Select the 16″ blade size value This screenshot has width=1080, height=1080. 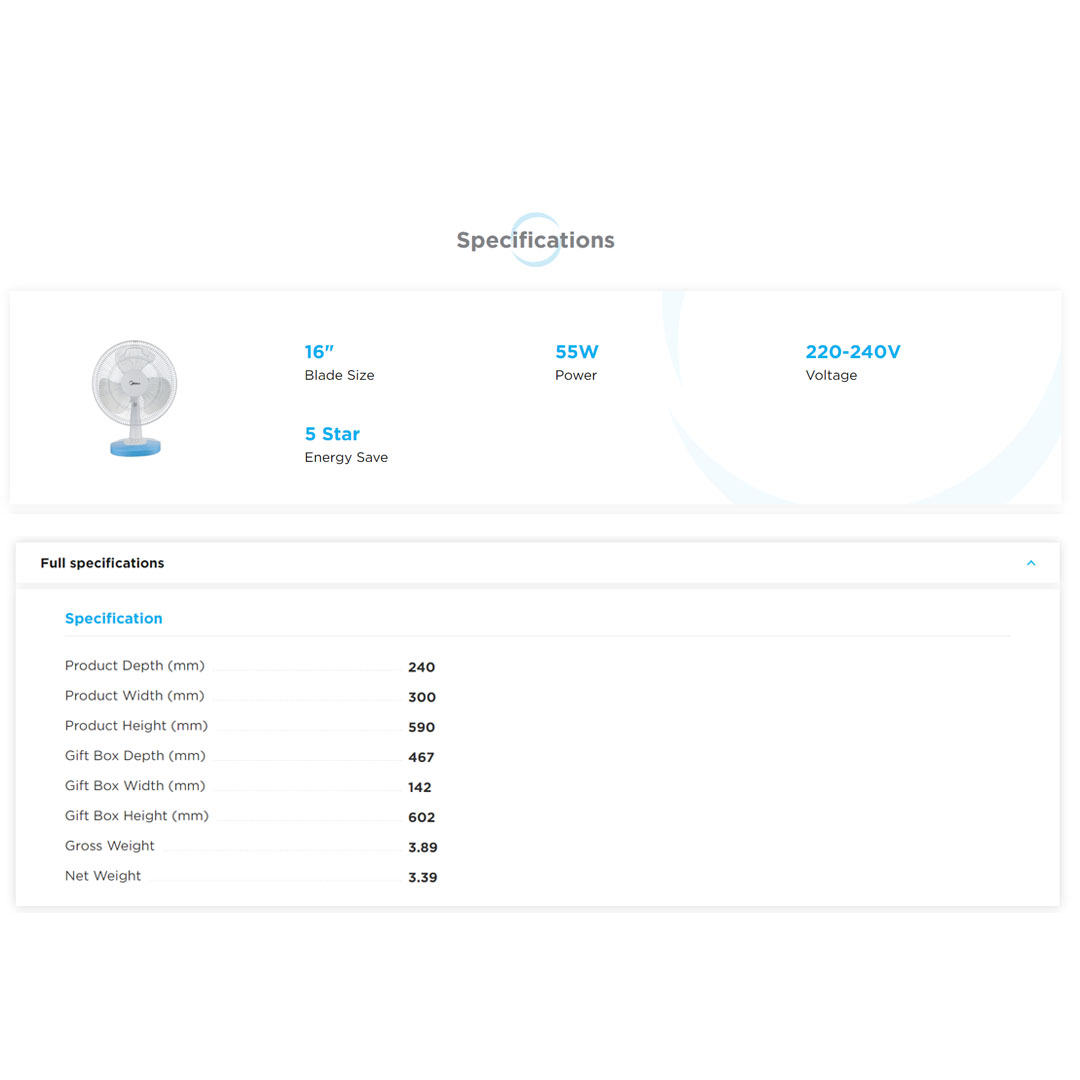(x=319, y=352)
